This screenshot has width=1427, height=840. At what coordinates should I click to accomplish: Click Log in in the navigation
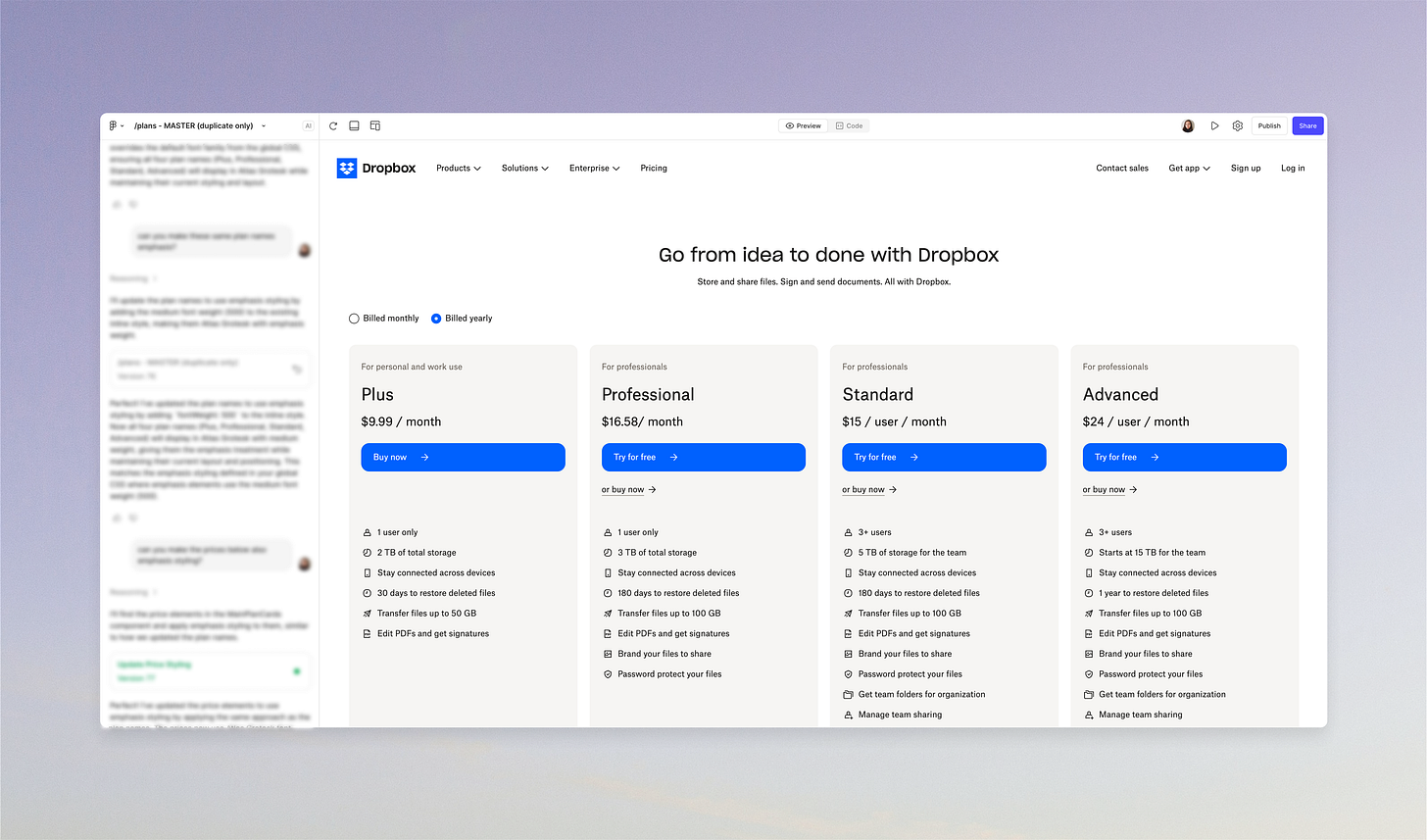[1293, 169]
